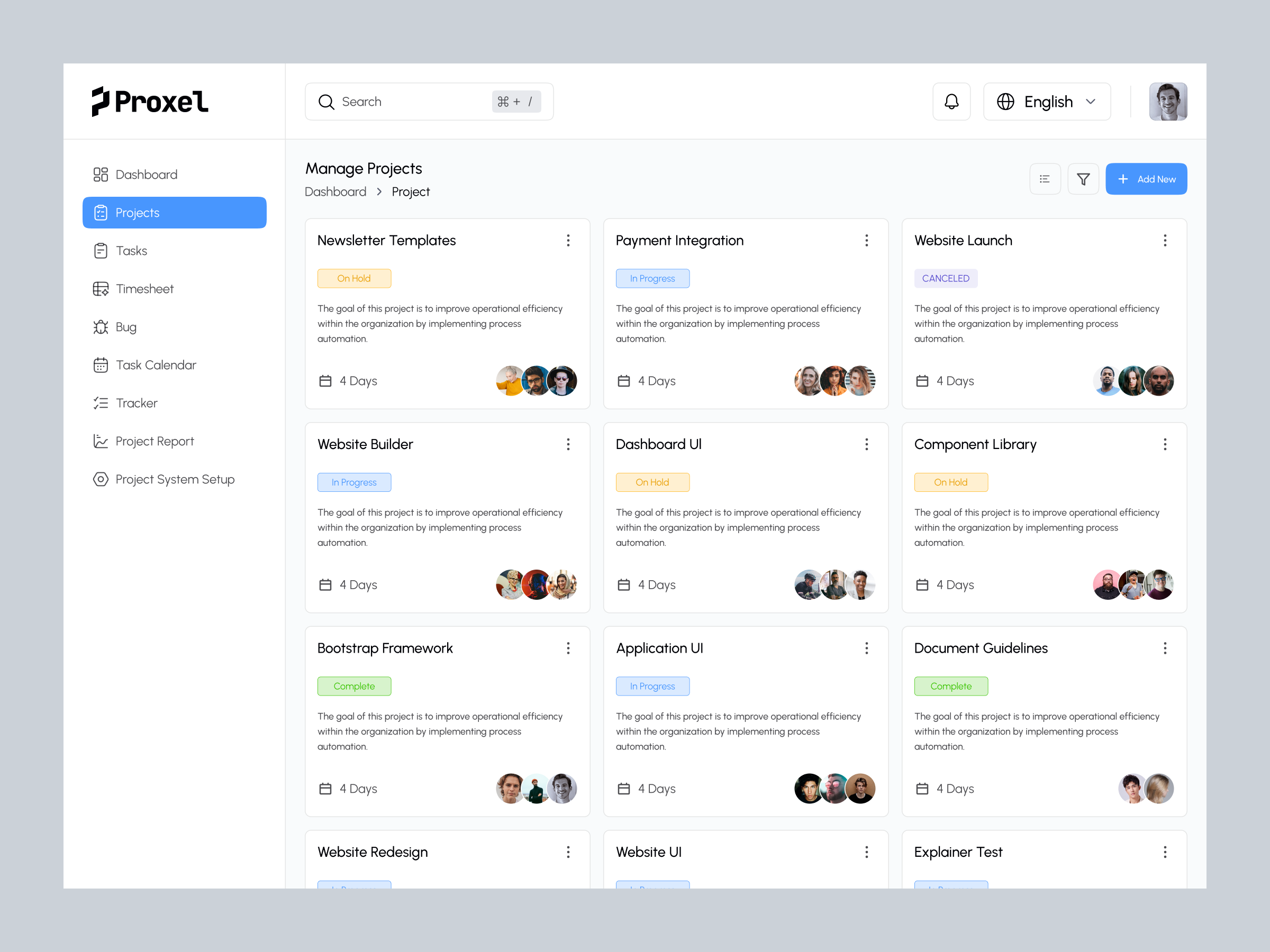The height and width of the screenshot is (952, 1270).
Task: Click the Task Calendar icon
Action: tap(101, 364)
